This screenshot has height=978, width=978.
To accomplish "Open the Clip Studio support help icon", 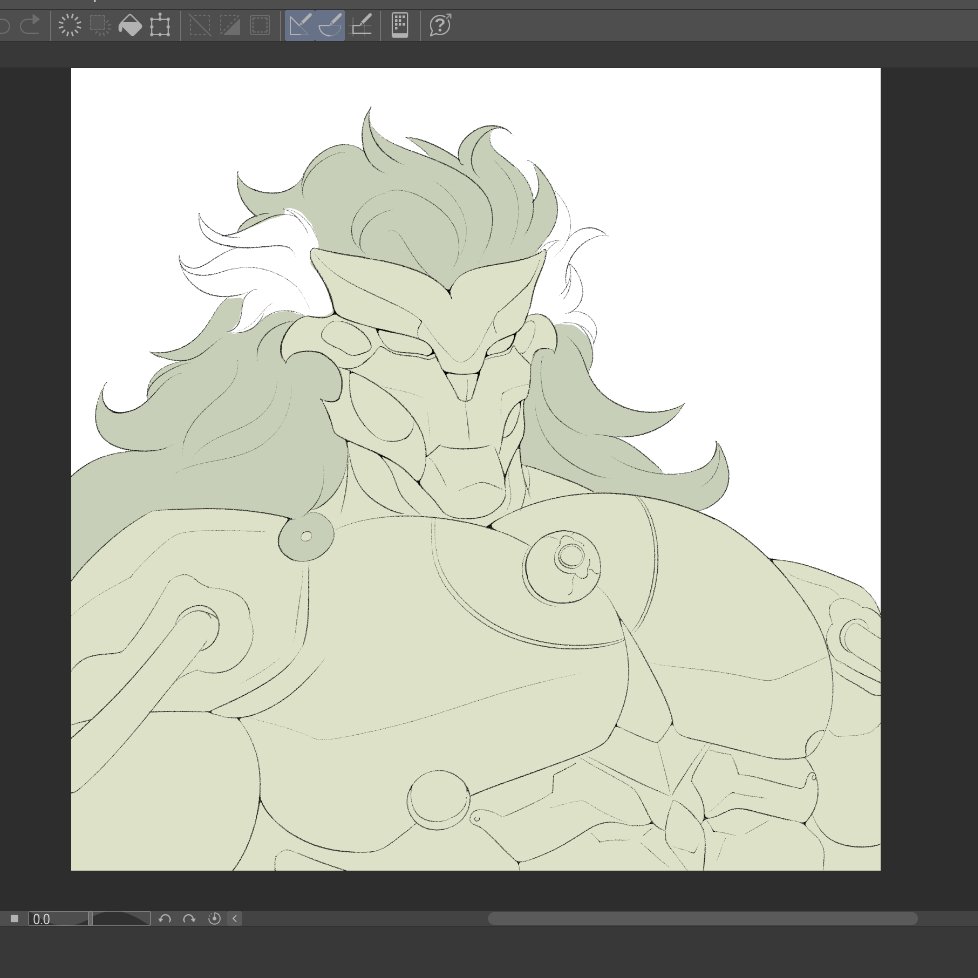I will (x=440, y=25).
